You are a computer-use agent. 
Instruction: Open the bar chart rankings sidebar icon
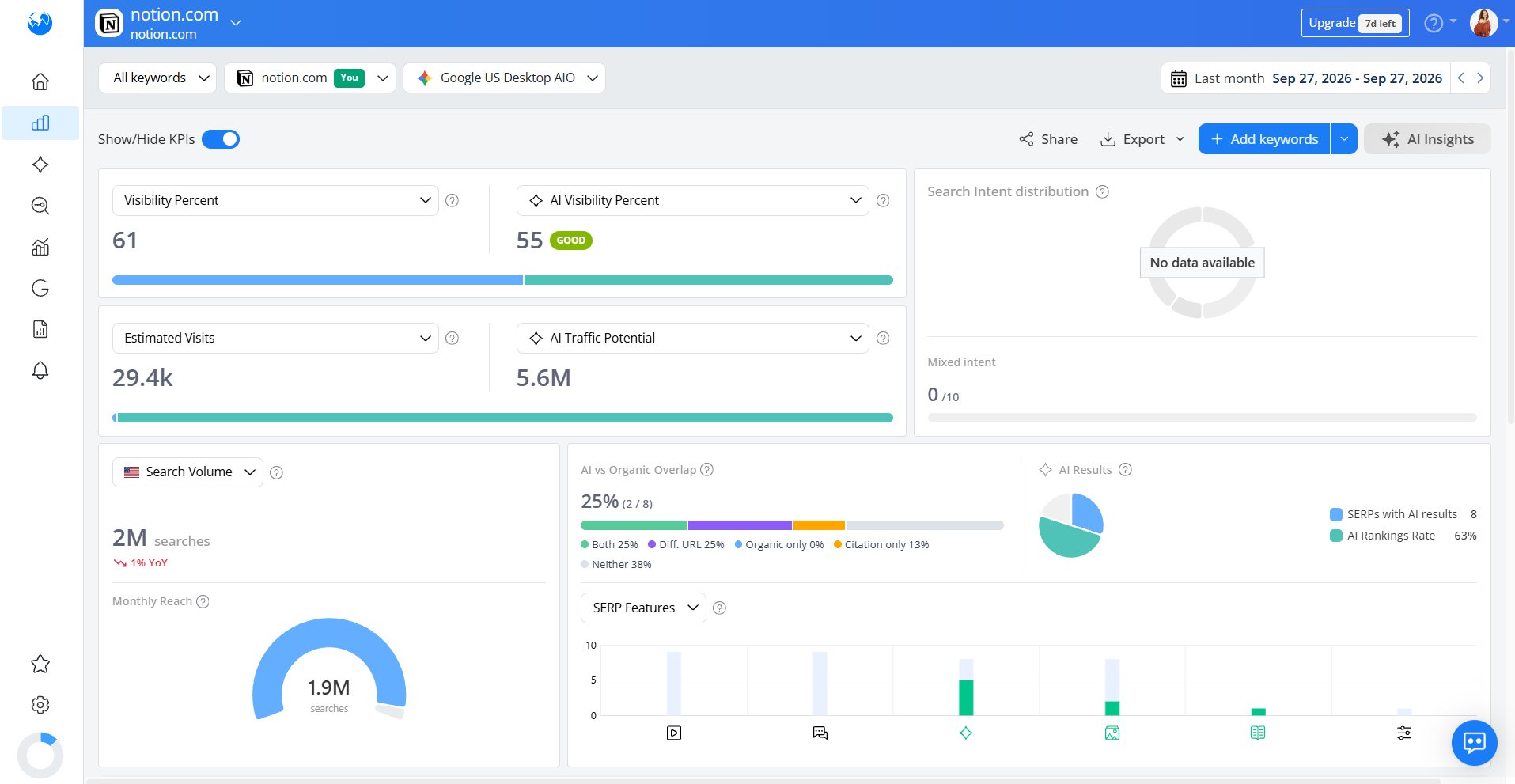click(x=40, y=123)
